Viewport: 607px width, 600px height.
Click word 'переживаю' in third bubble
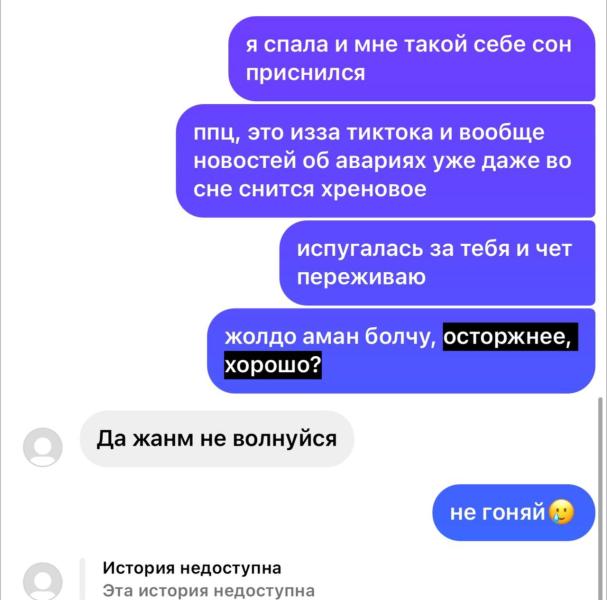(361, 277)
